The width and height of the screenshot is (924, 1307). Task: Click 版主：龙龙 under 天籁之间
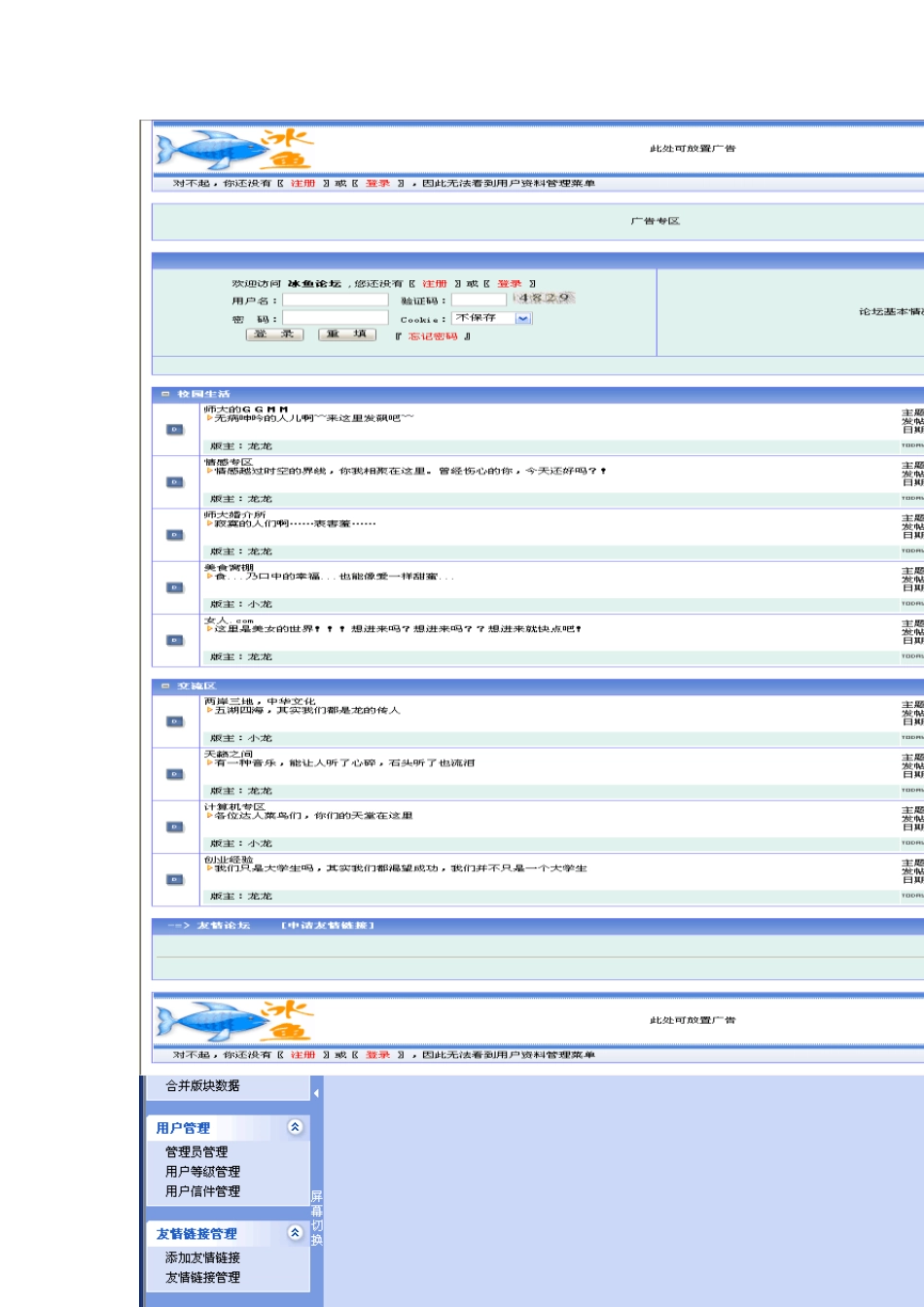(241, 791)
